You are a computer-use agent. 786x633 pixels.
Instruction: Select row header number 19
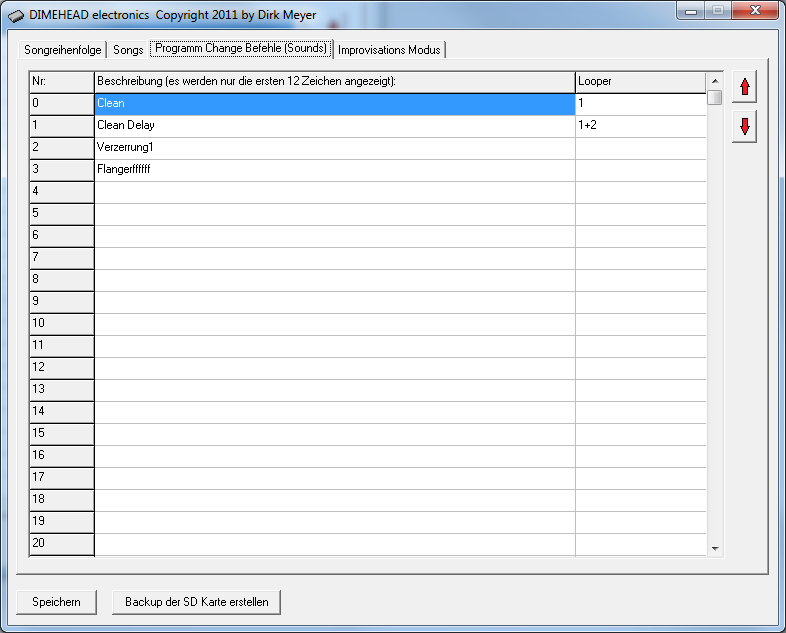point(62,523)
